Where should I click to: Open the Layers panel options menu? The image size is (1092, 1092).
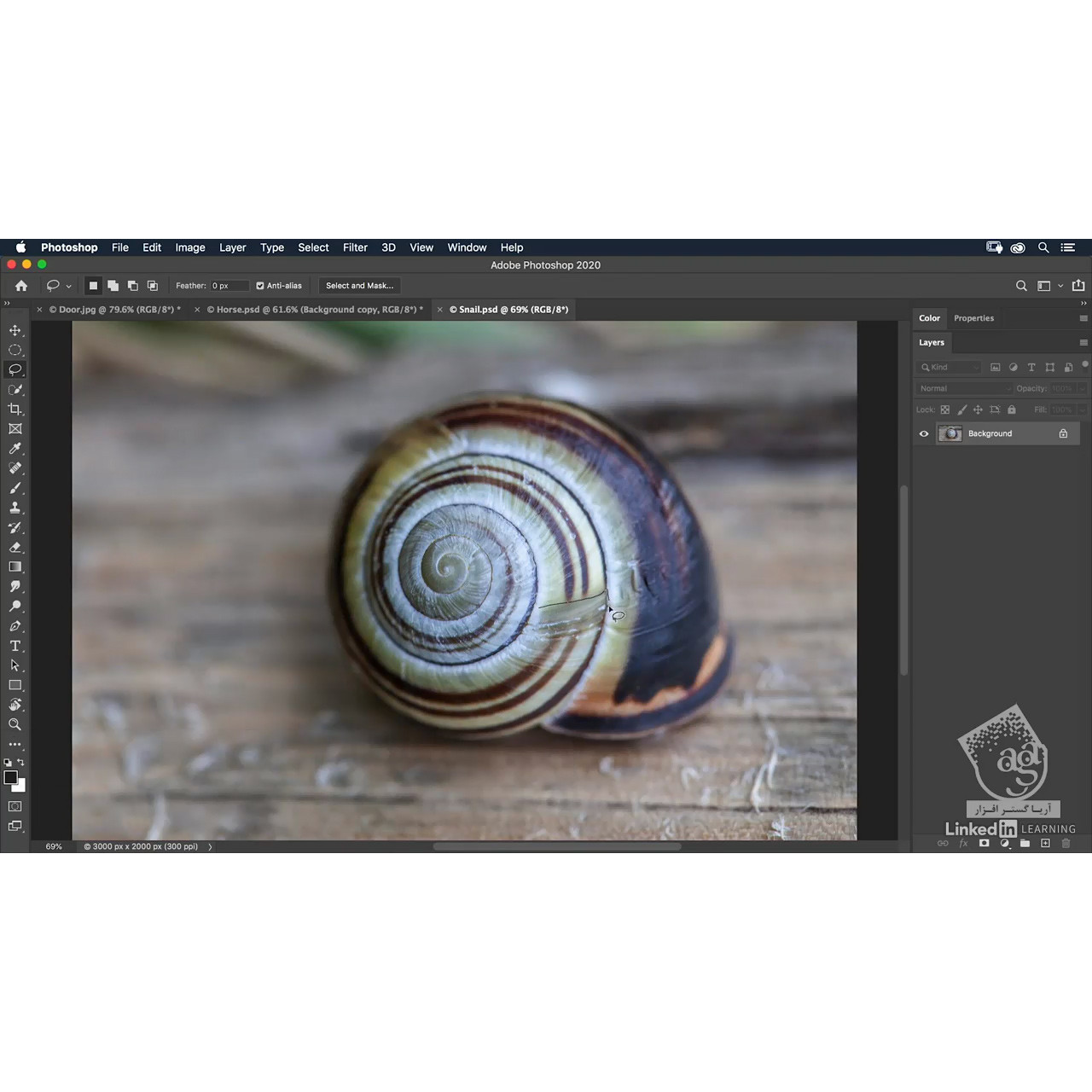[1083, 342]
